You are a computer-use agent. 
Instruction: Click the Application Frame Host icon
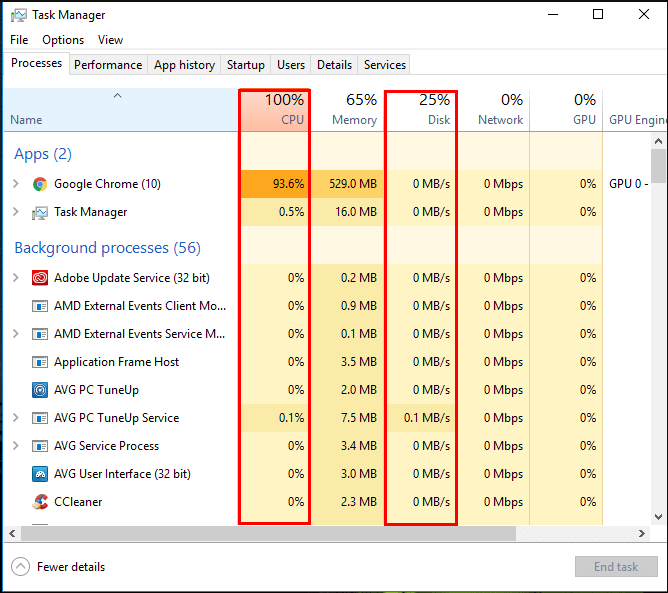point(40,362)
